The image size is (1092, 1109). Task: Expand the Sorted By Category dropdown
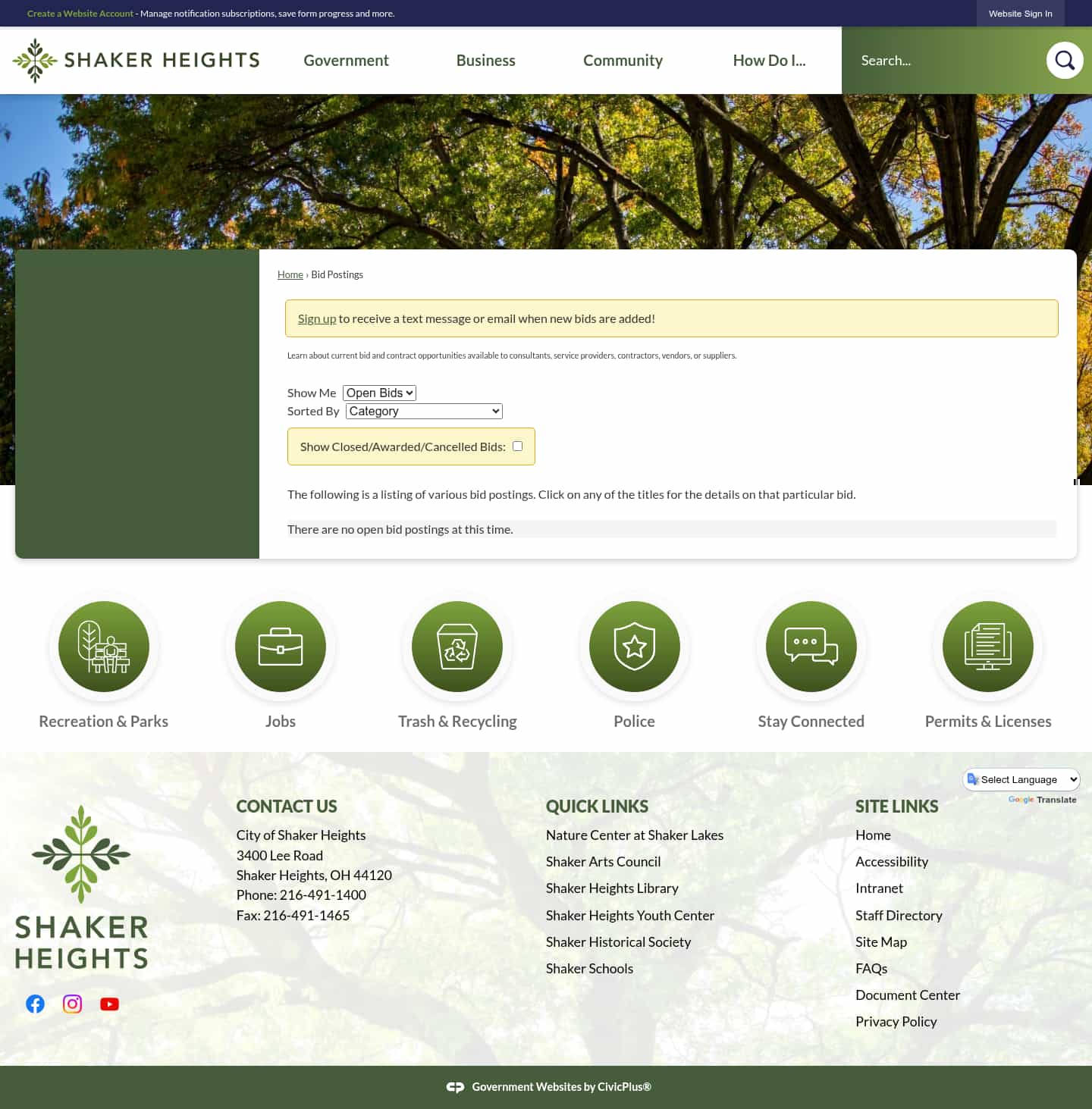pos(423,411)
